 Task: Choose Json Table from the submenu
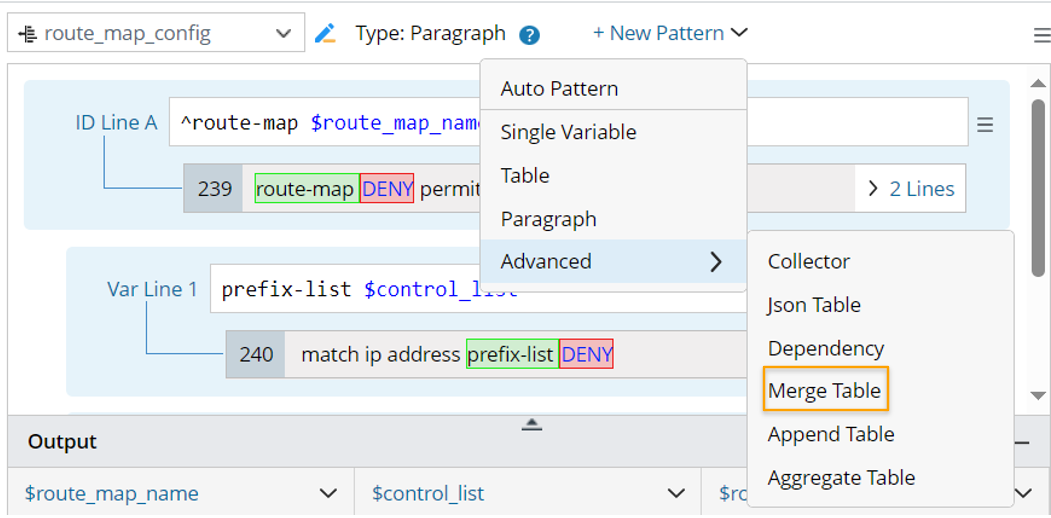click(x=814, y=305)
